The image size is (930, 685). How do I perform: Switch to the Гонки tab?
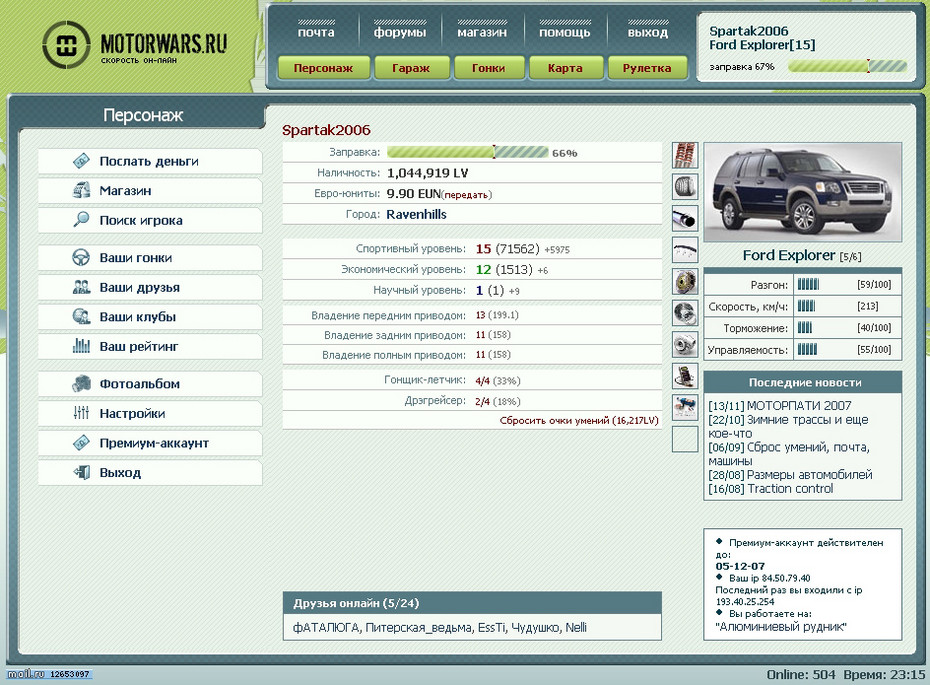[488, 68]
